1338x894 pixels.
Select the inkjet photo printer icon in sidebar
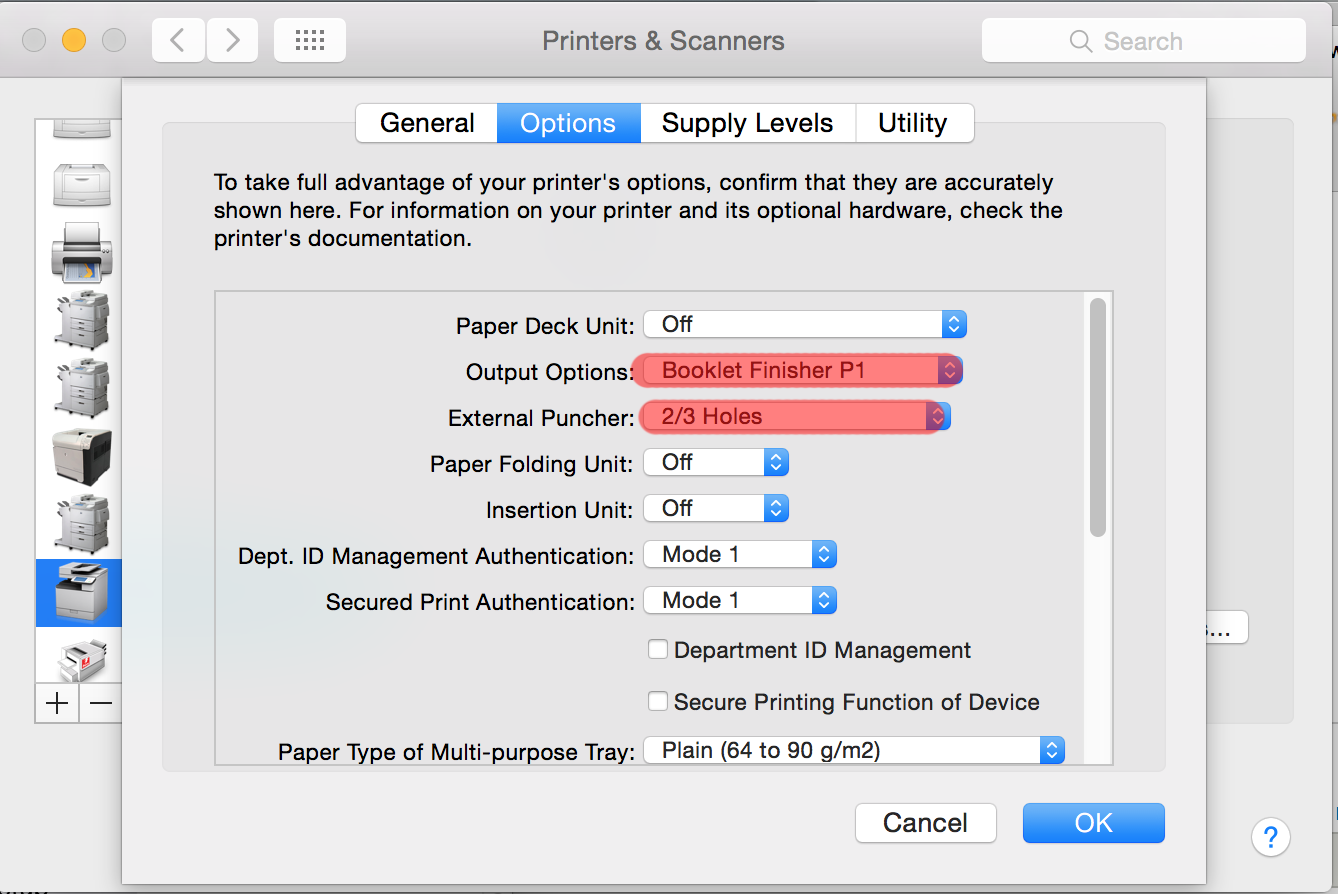click(81, 252)
